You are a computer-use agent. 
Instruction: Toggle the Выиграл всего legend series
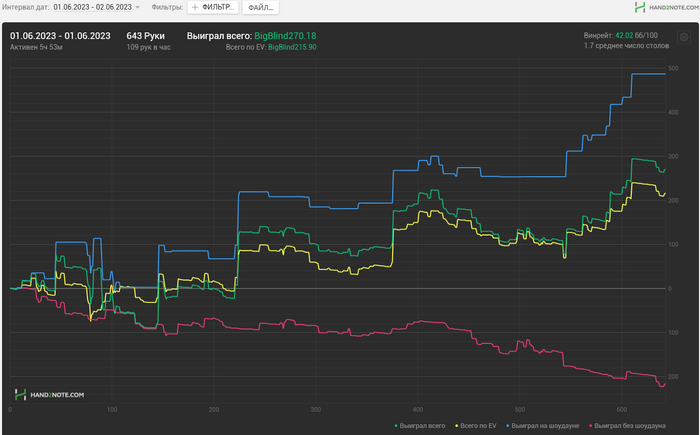tap(420, 426)
